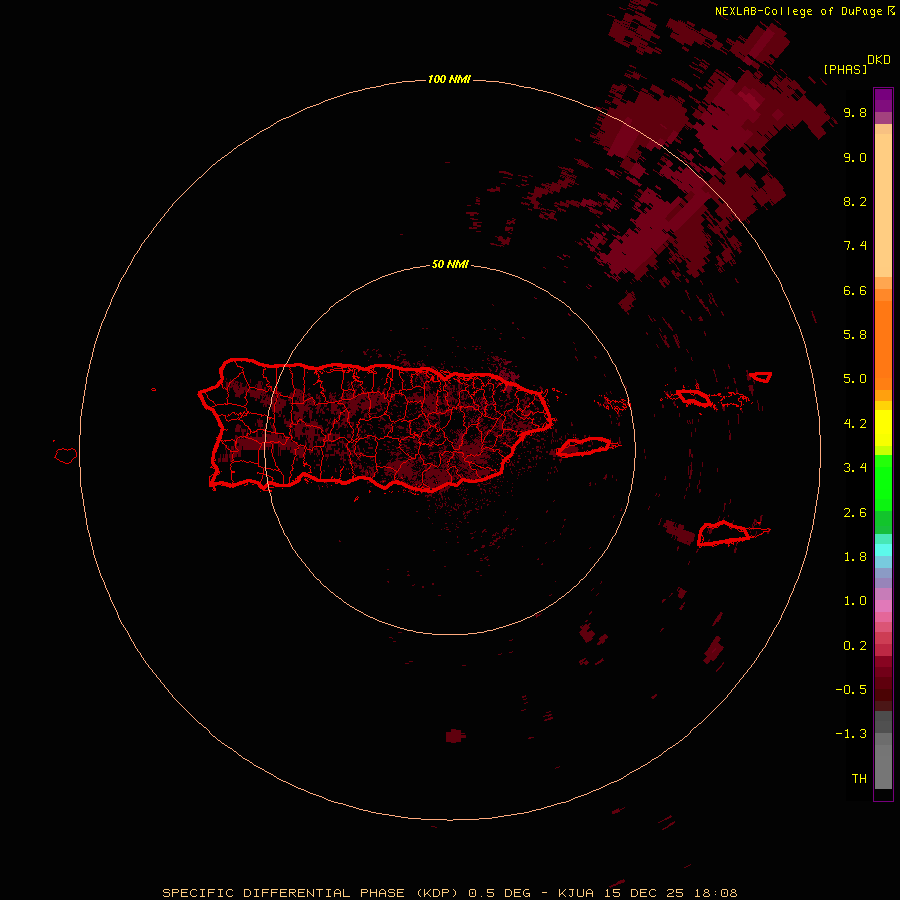The image size is (900, 900).
Task: Click the 3.4 scale value
Action: 855,468
